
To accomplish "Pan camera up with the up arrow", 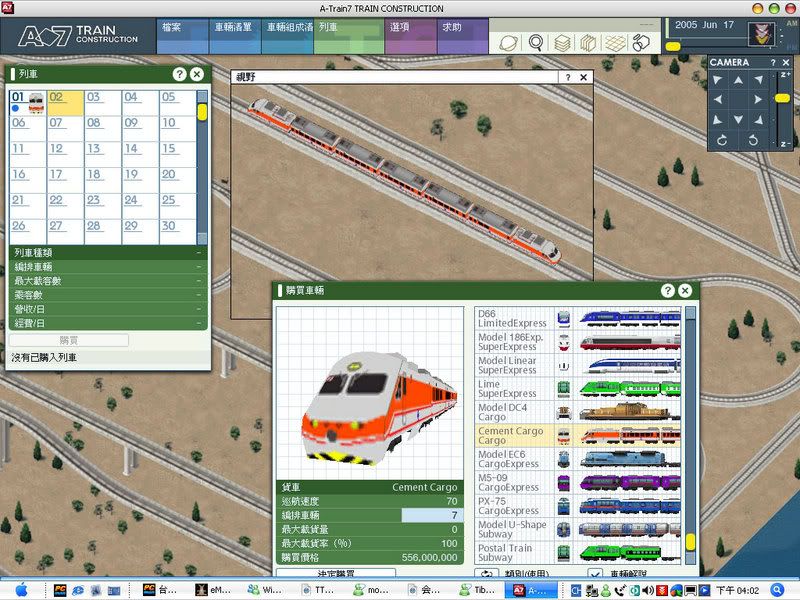I will pyautogui.click(x=738, y=80).
